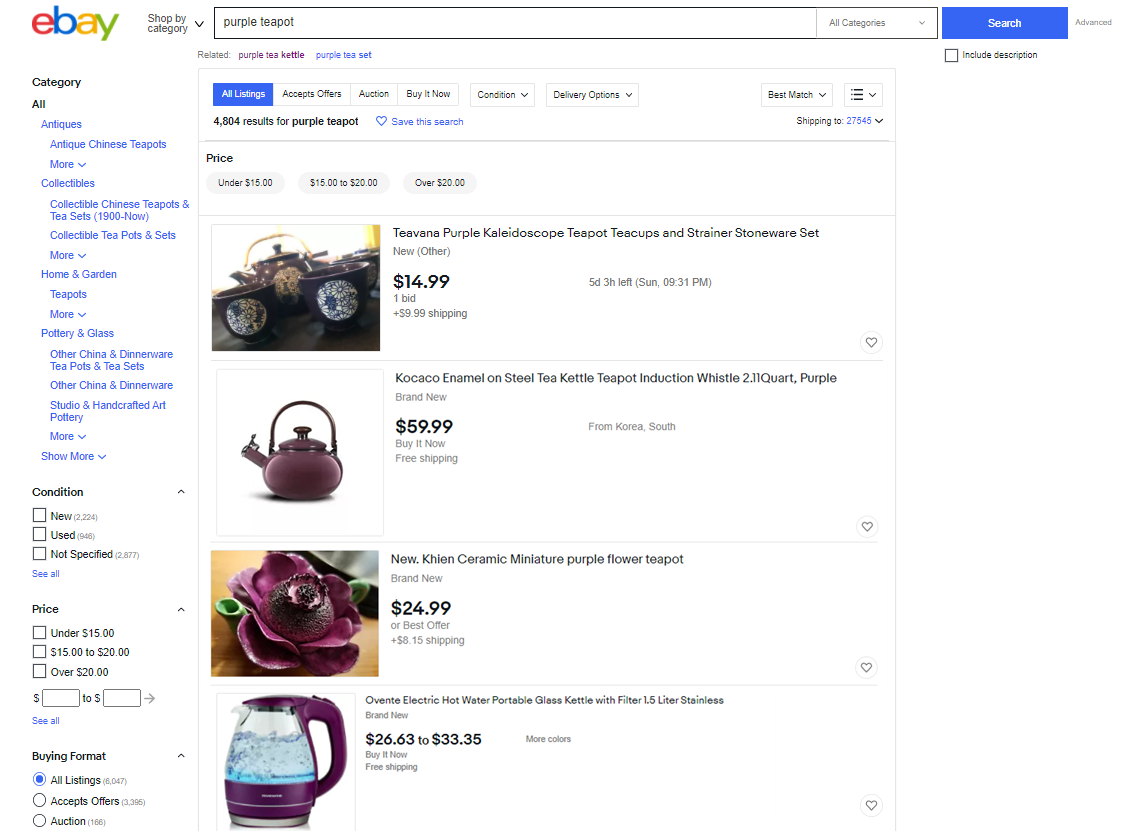
Task: Tick the New condition checkbox
Action: (x=39, y=516)
